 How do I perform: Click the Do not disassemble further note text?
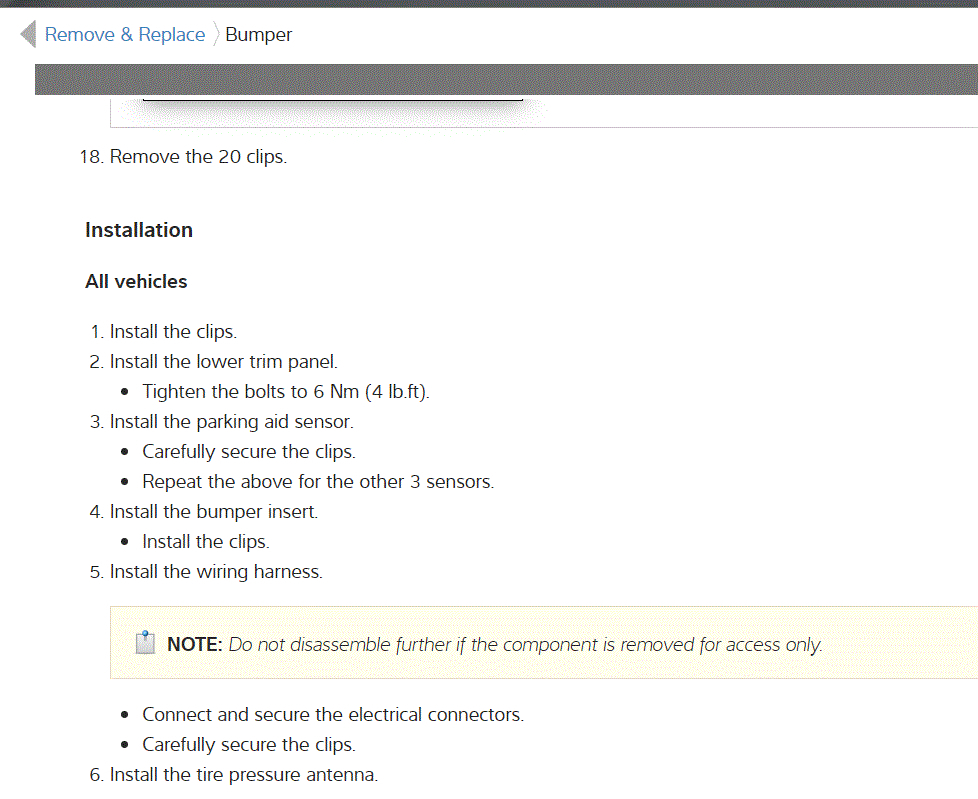click(525, 645)
